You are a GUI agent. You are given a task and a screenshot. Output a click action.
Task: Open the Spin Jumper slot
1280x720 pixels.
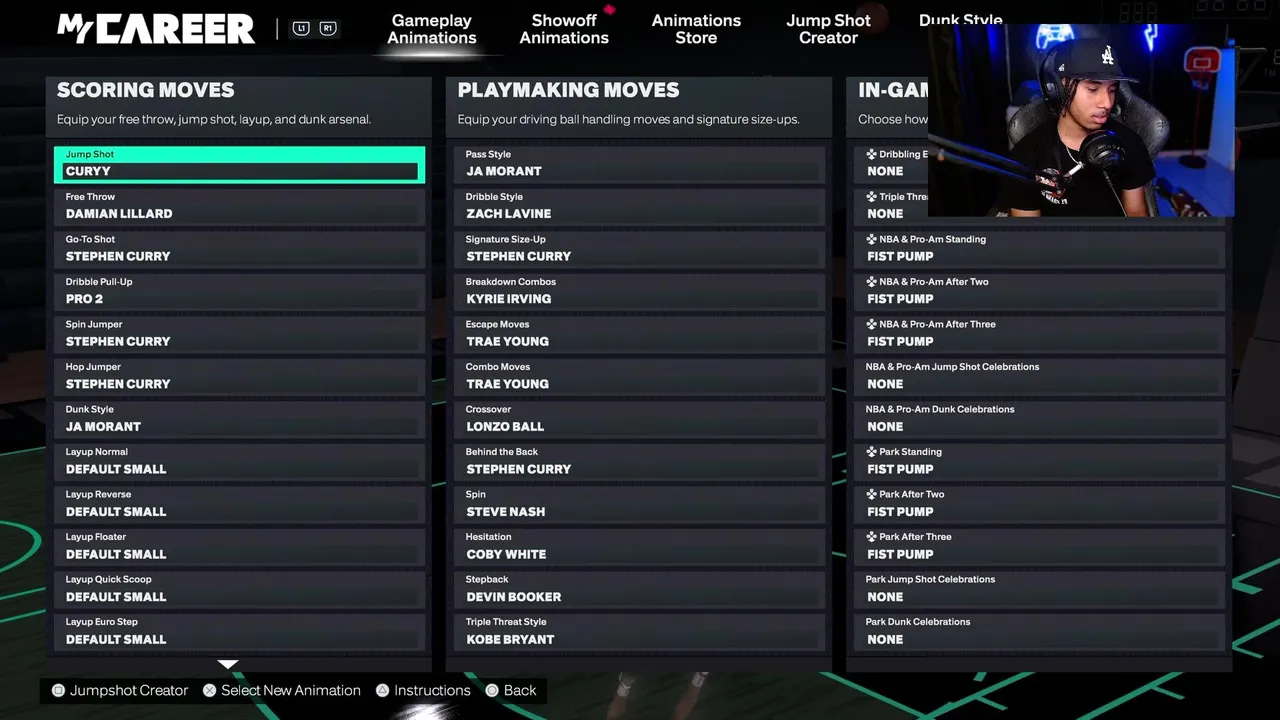[x=239, y=334]
